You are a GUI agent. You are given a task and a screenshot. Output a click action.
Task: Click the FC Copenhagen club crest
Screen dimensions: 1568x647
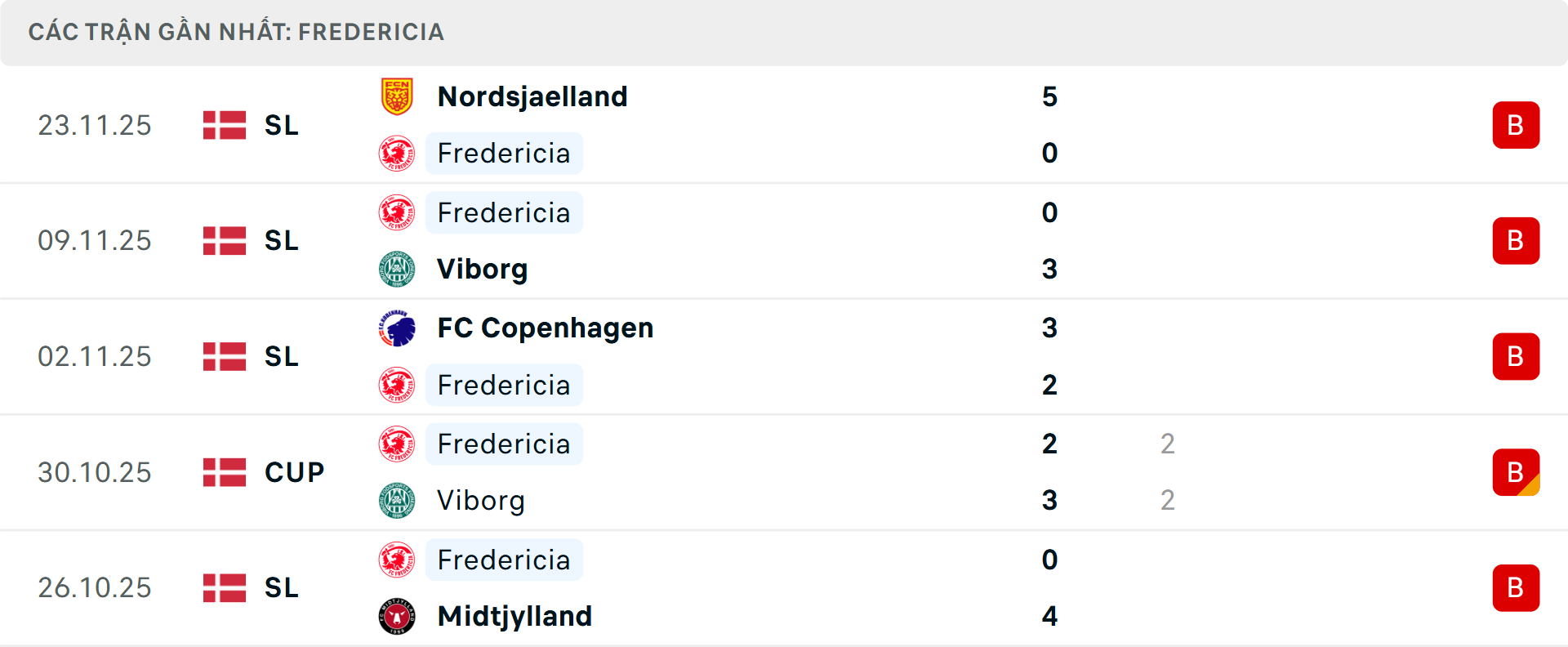397,328
